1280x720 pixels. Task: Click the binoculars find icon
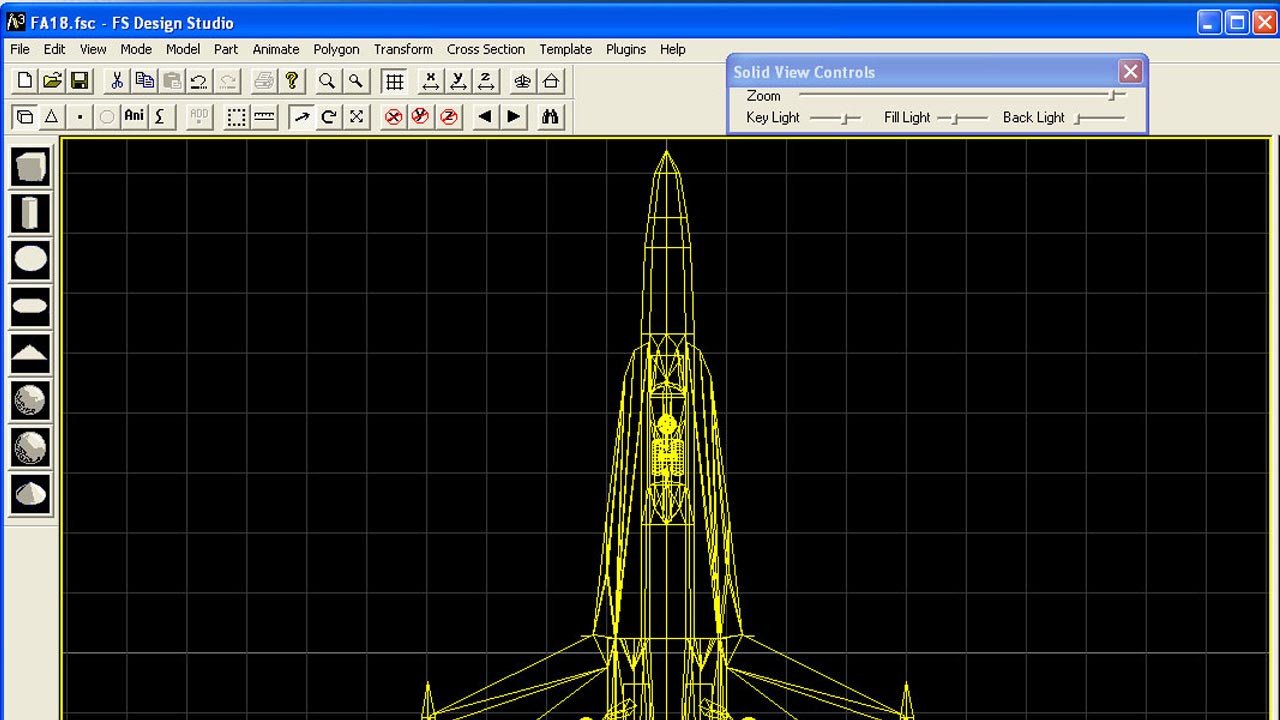point(550,117)
